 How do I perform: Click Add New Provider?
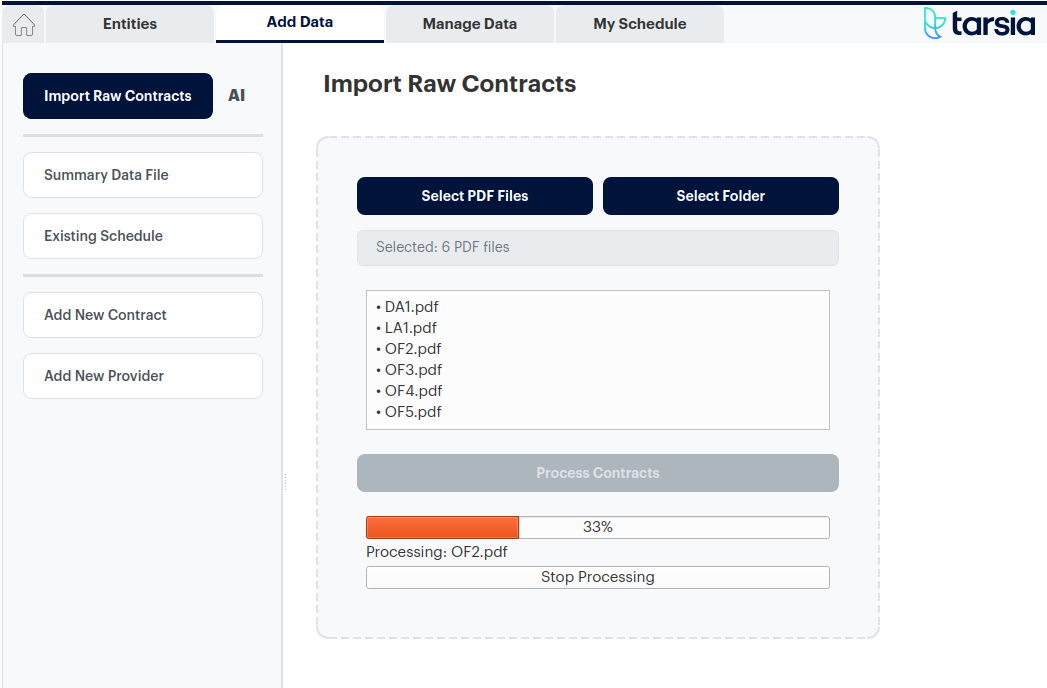[x=142, y=375]
